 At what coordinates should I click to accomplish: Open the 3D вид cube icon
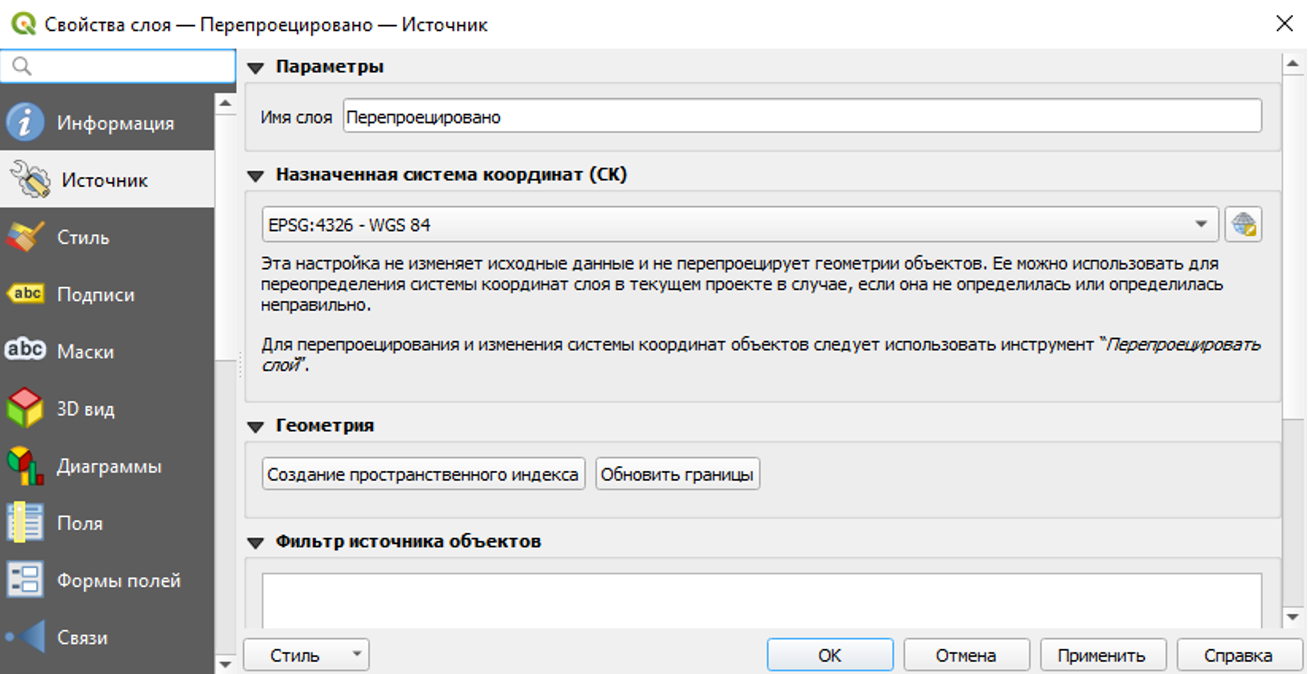[26, 409]
